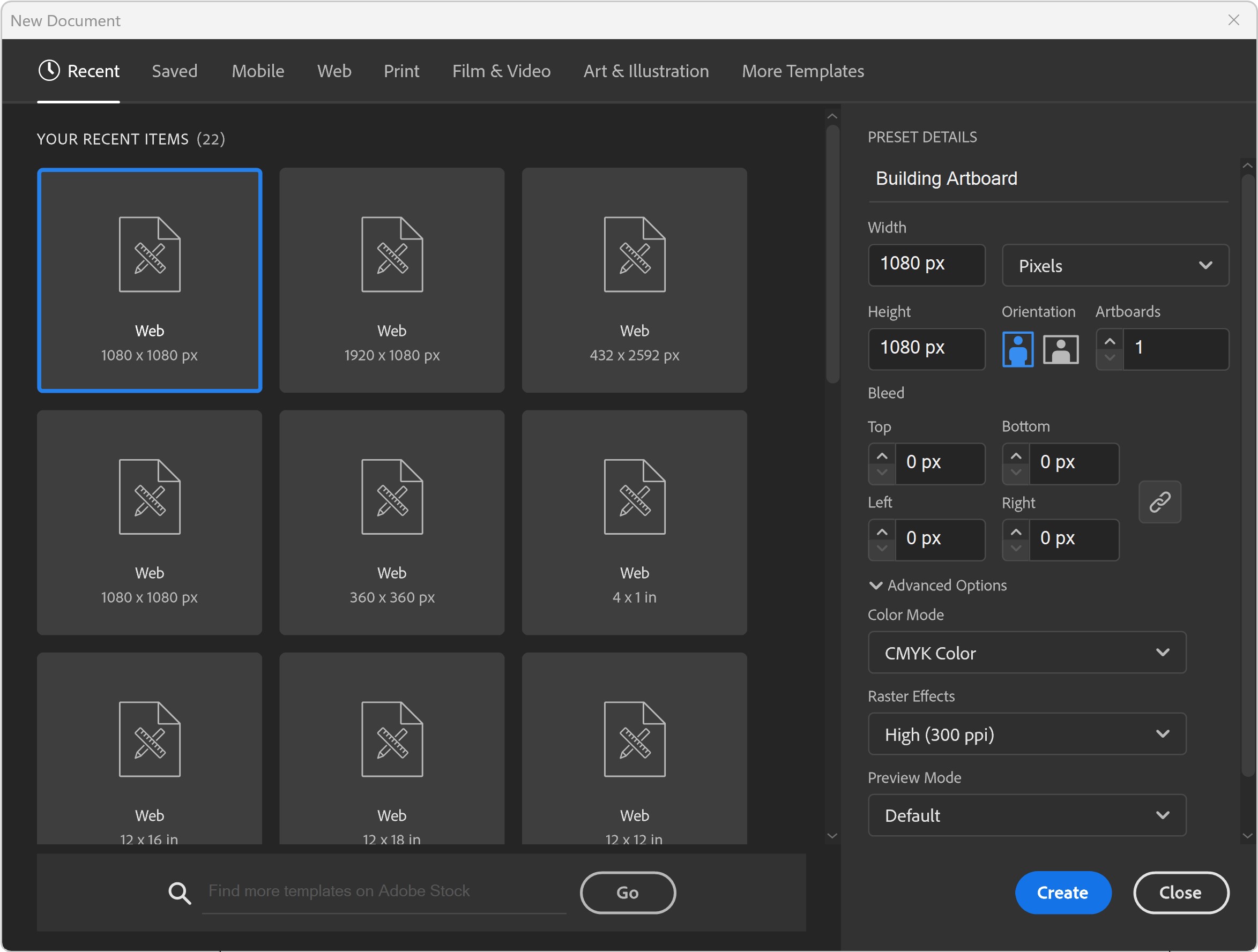Click the Go search button
The image size is (1258, 952).
point(628,893)
